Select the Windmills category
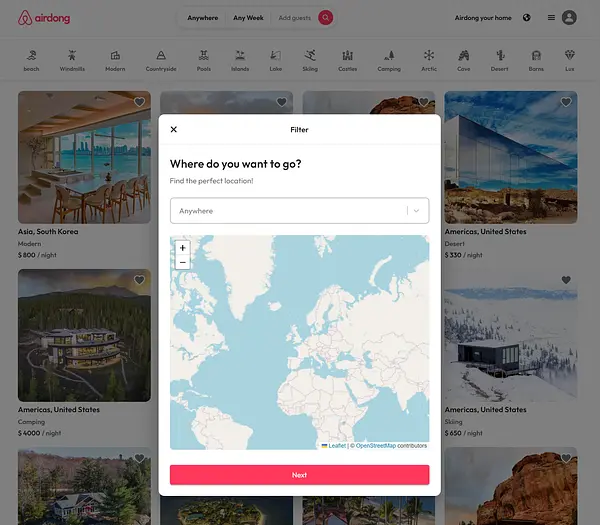 [72, 60]
